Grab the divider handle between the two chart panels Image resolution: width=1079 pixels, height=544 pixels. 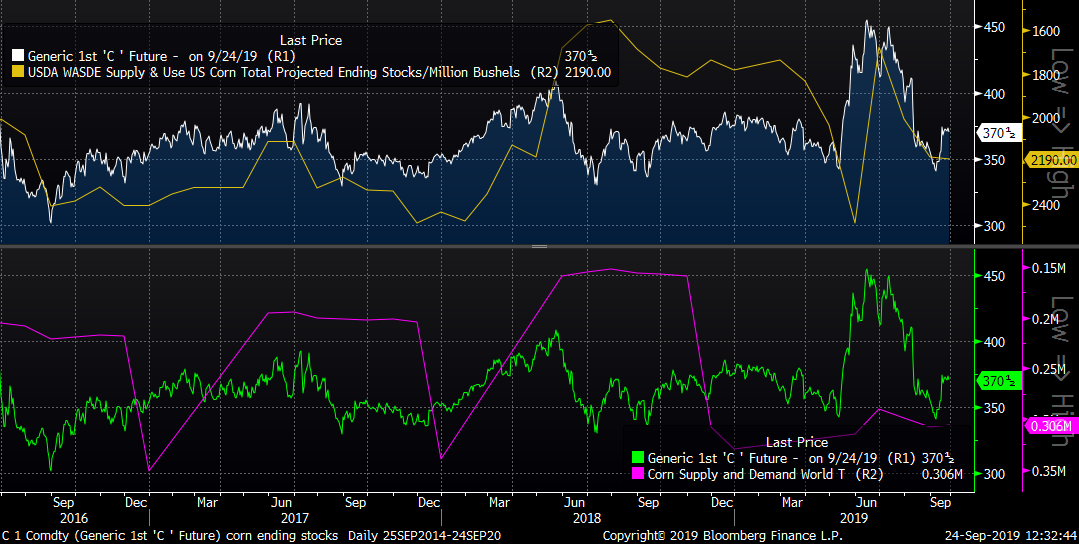539,246
